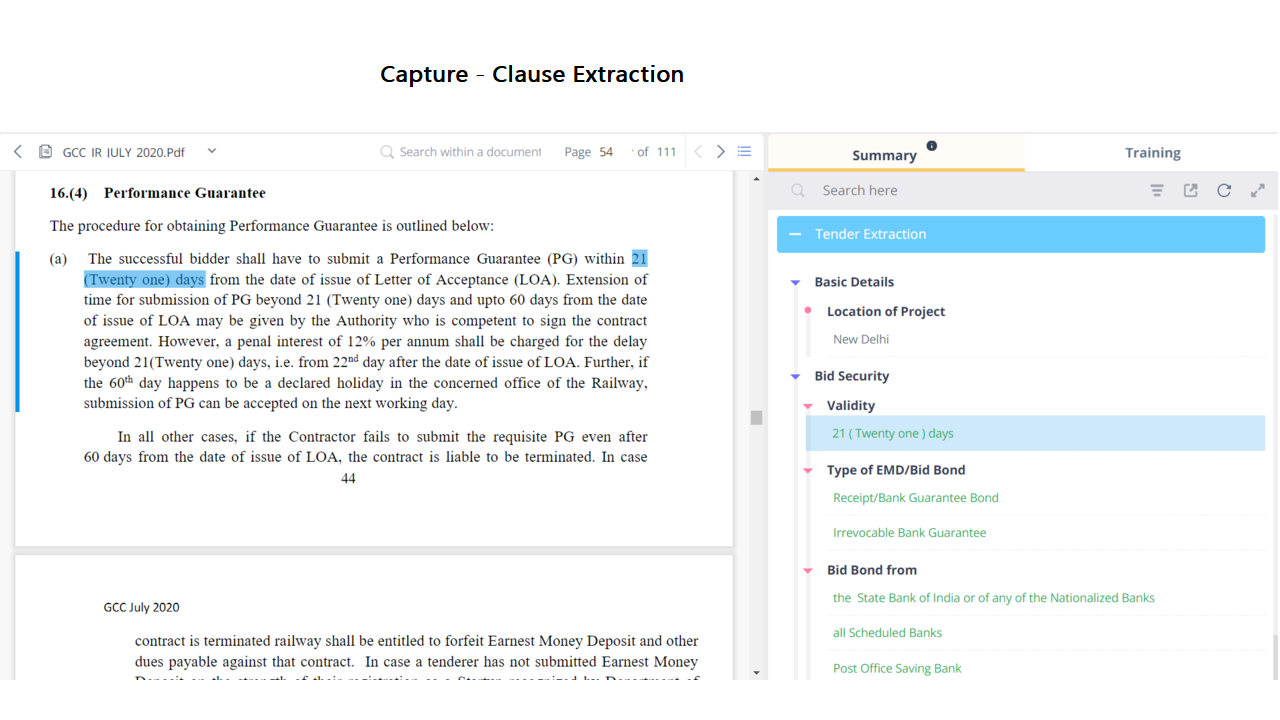Collapse the Basic Details group
The width and height of the screenshot is (1280, 720).
point(796,283)
